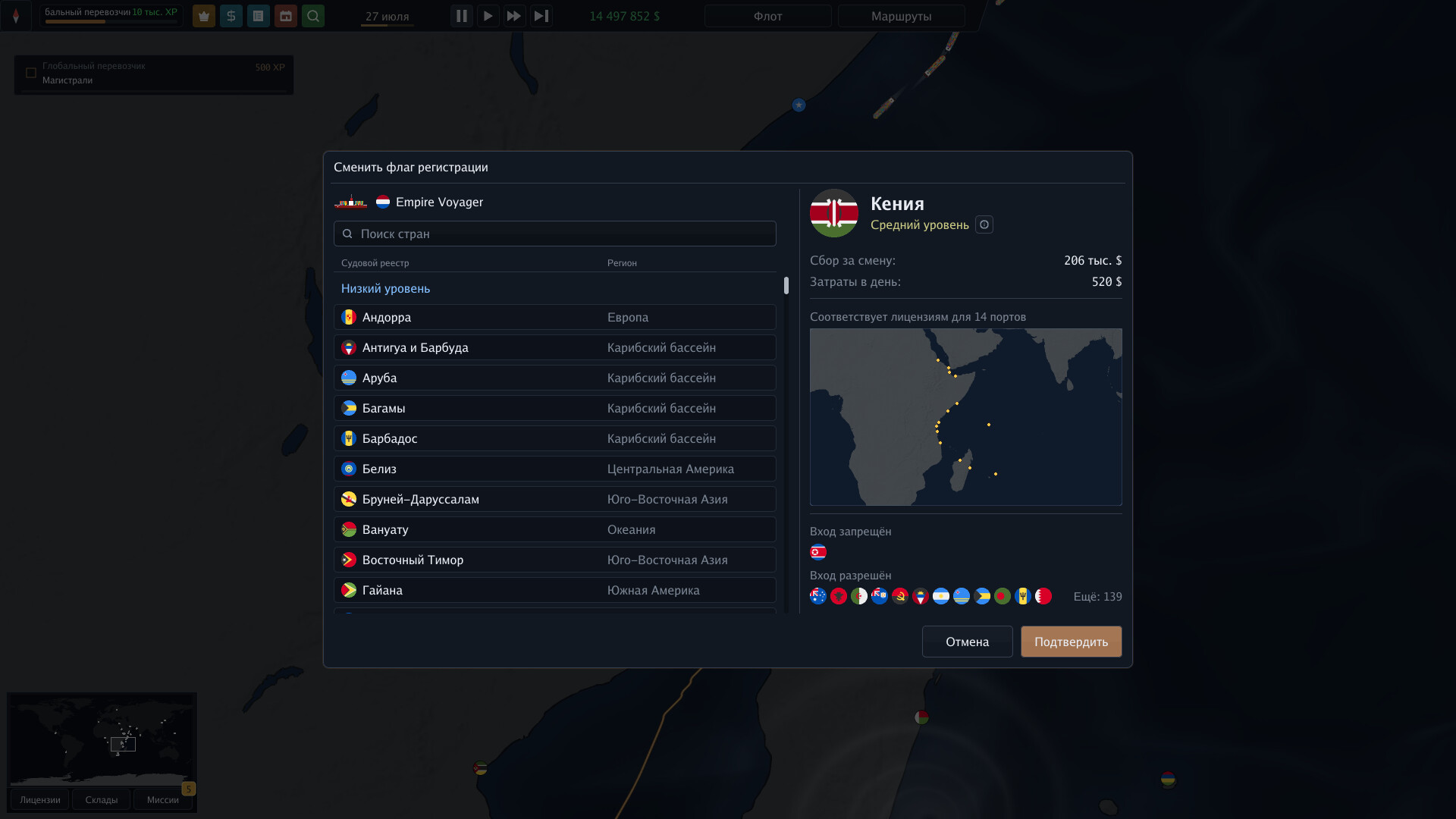1456x819 pixels.
Task: Toggle the Глобальный перевозчик mission checkbox
Action: click(x=31, y=73)
